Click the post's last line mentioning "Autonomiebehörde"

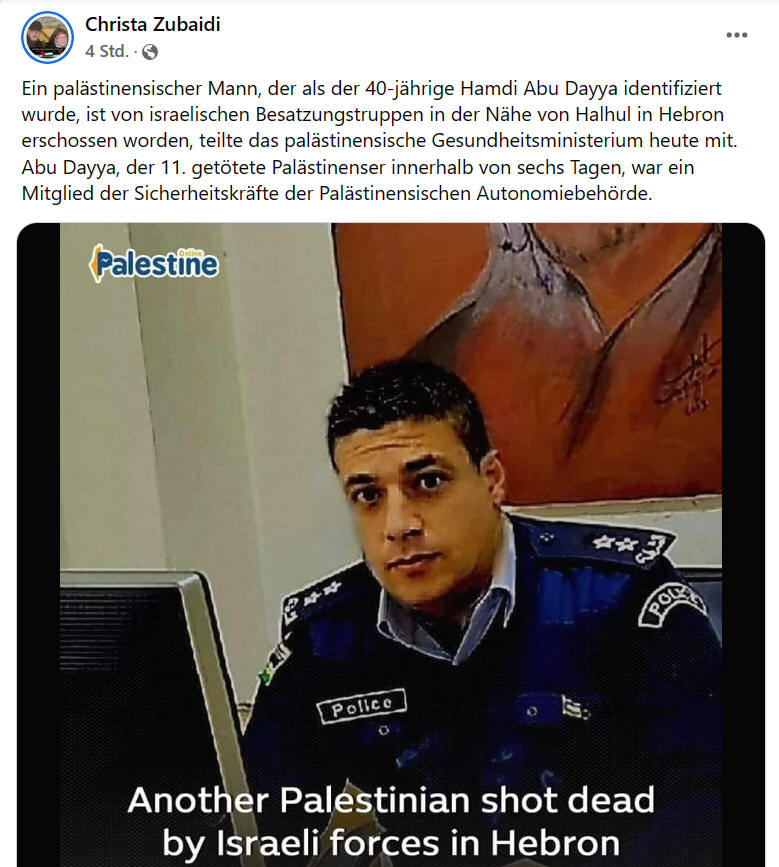point(337,194)
